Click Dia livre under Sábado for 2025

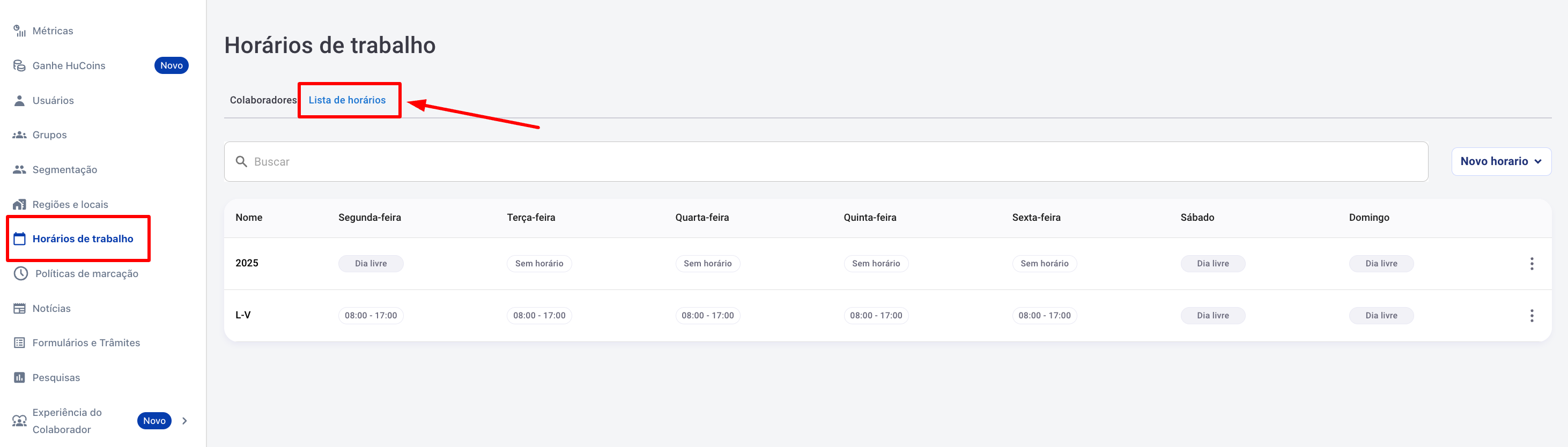click(1213, 263)
